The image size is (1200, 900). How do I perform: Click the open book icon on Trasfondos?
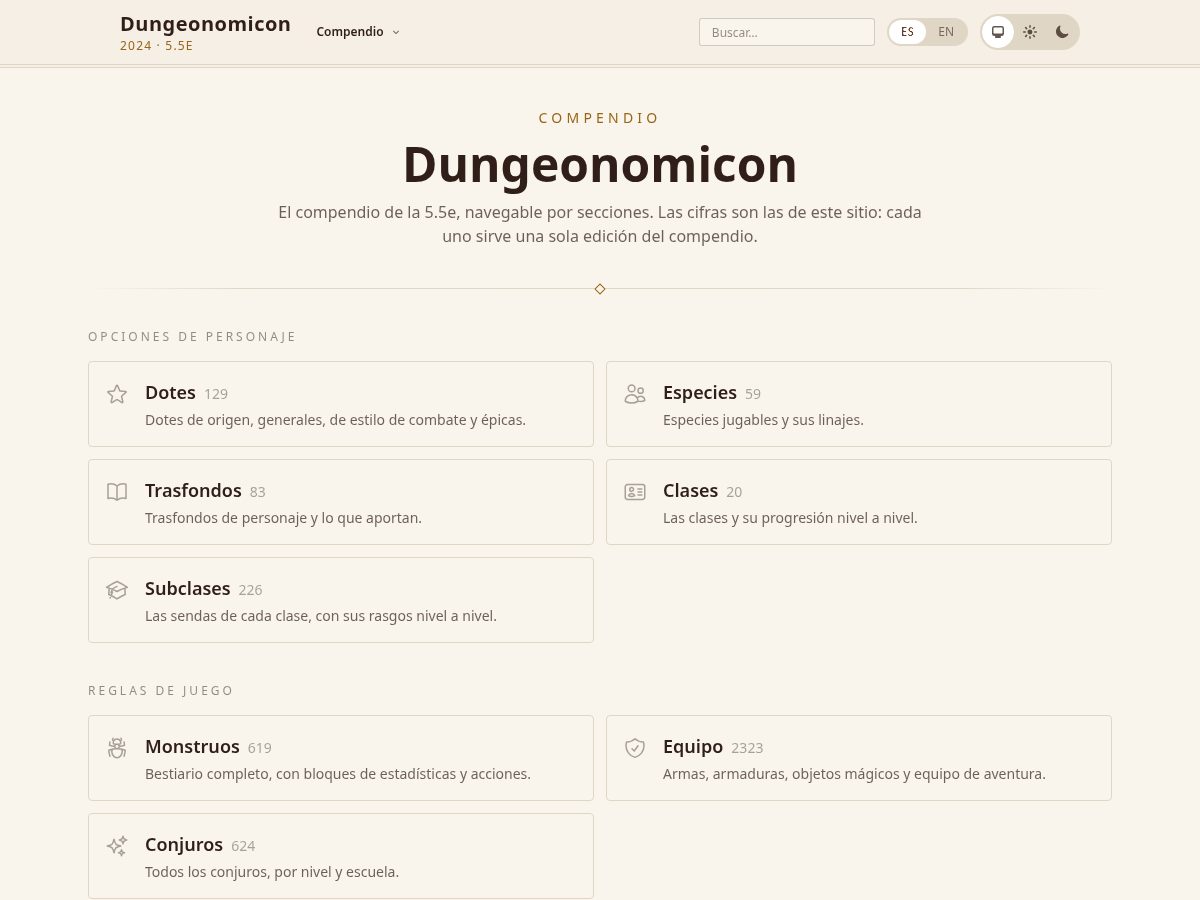click(x=117, y=492)
